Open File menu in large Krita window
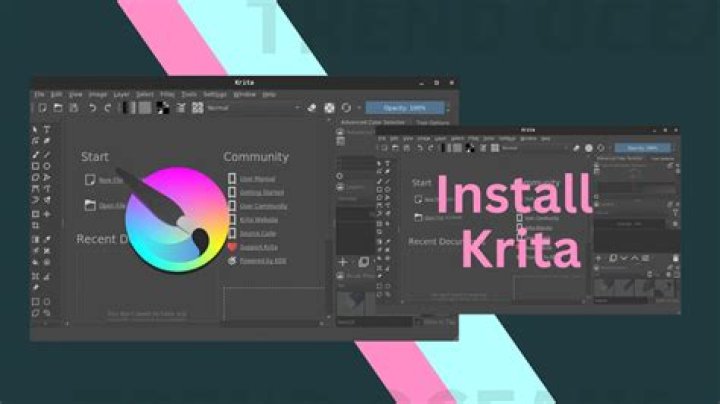The image size is (720, 404). click(x=39, y=94)
